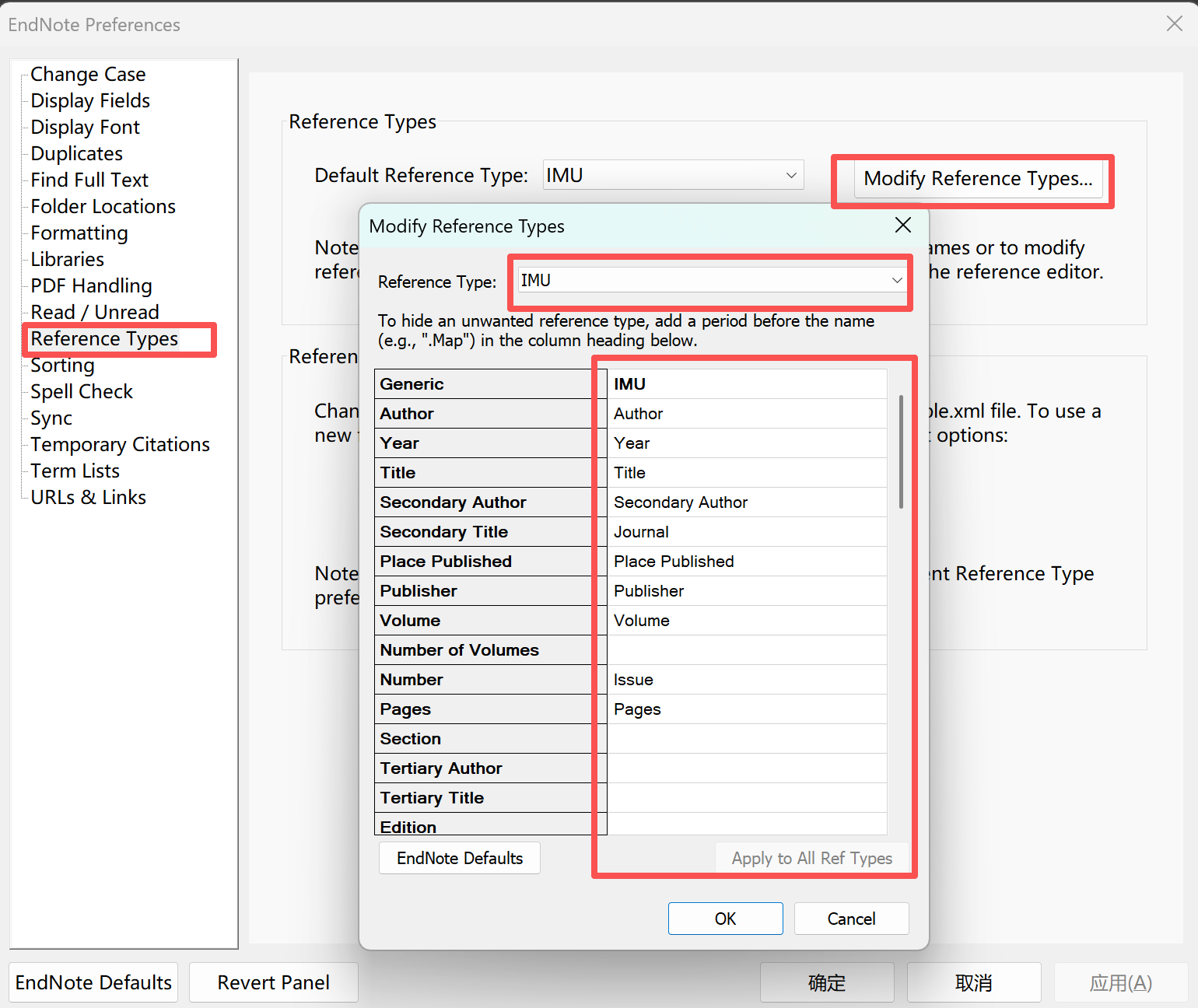Cancel the Modify Reference Types dialog
This screenshot has height=1008, width=1198.
point(851,919)
